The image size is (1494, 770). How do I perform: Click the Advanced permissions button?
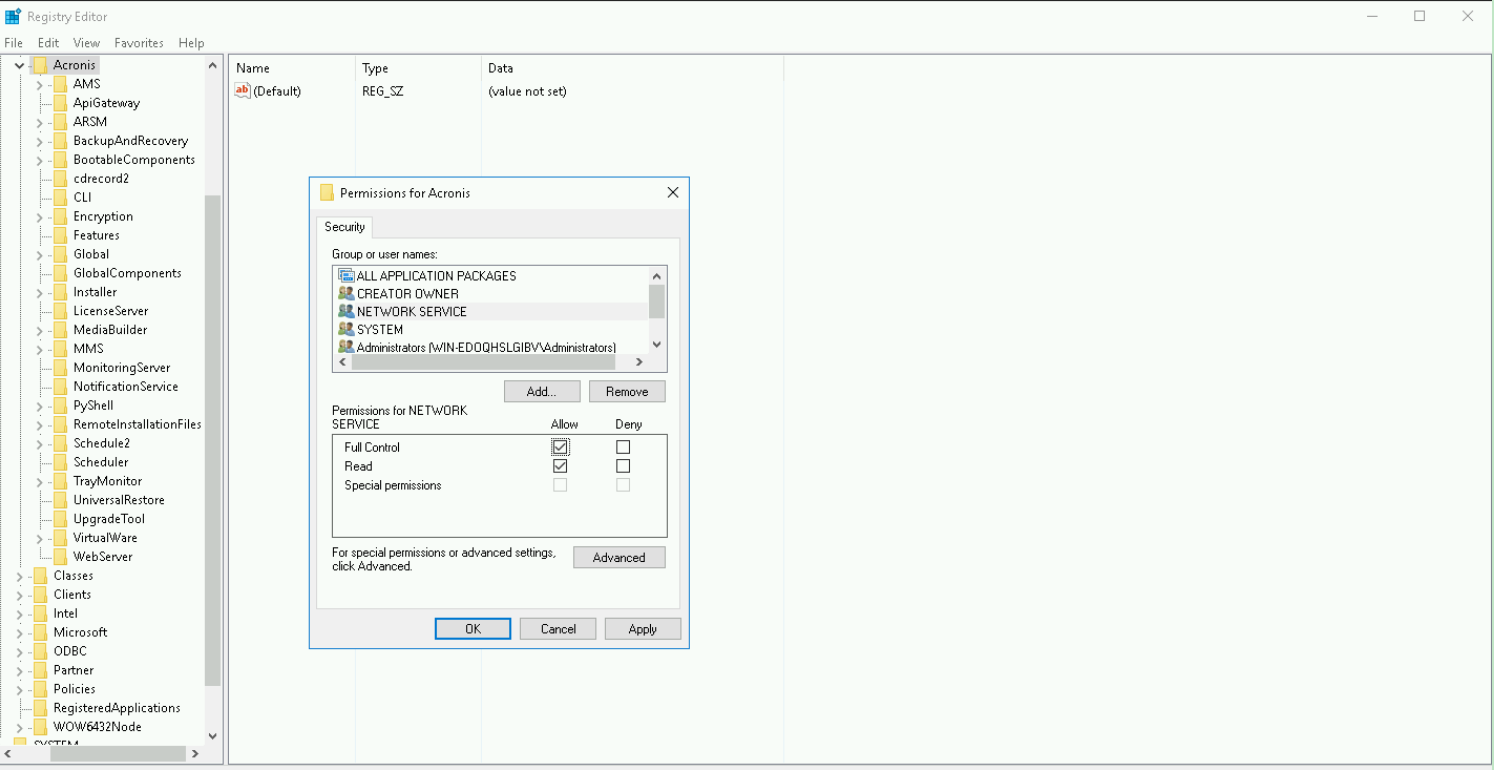(618, 557)
